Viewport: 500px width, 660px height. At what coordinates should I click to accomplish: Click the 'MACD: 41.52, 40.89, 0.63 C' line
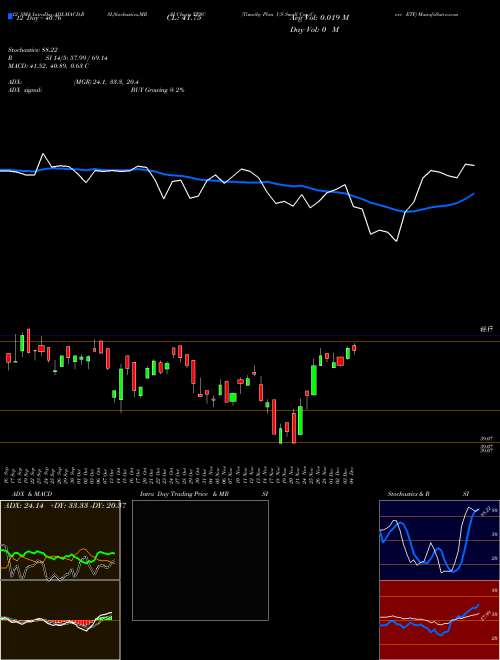tap(48, 66)
